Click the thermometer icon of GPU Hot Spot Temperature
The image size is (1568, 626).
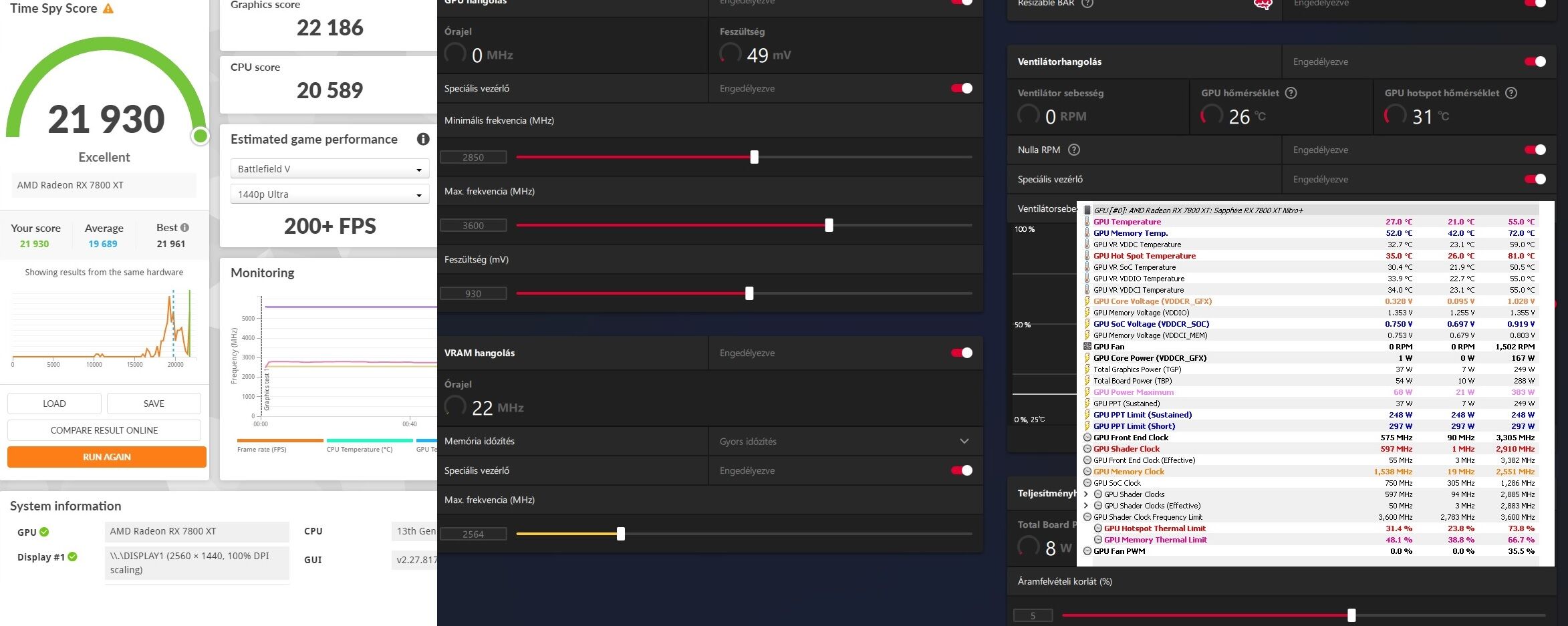point(1087,255)
